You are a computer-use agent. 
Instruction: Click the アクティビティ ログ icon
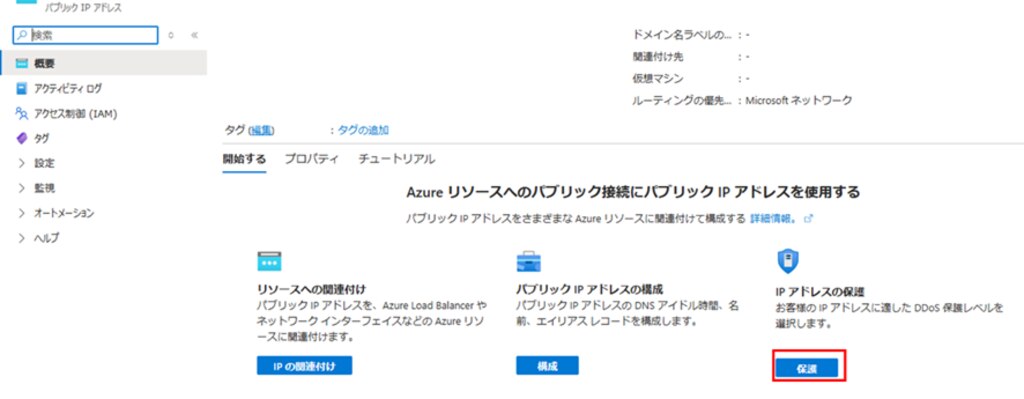pos(22,88)
